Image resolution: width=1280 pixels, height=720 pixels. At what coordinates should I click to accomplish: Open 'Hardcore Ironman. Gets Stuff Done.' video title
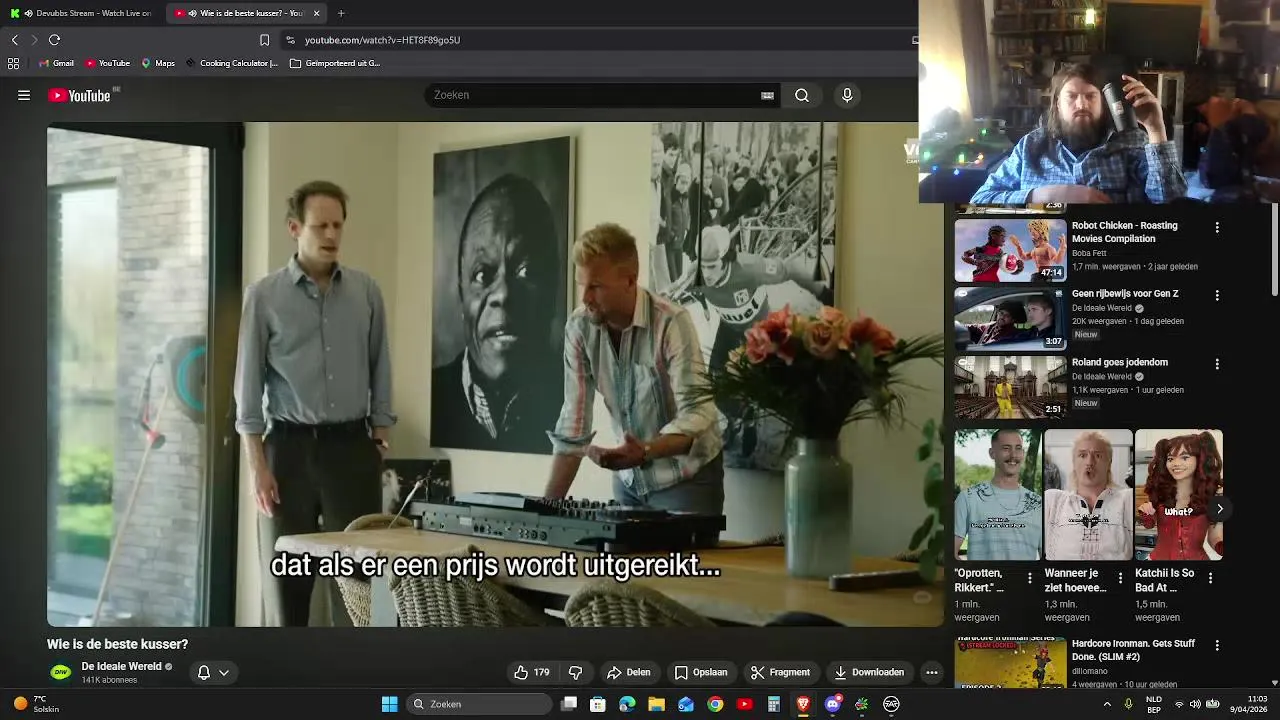(1134, 650)
